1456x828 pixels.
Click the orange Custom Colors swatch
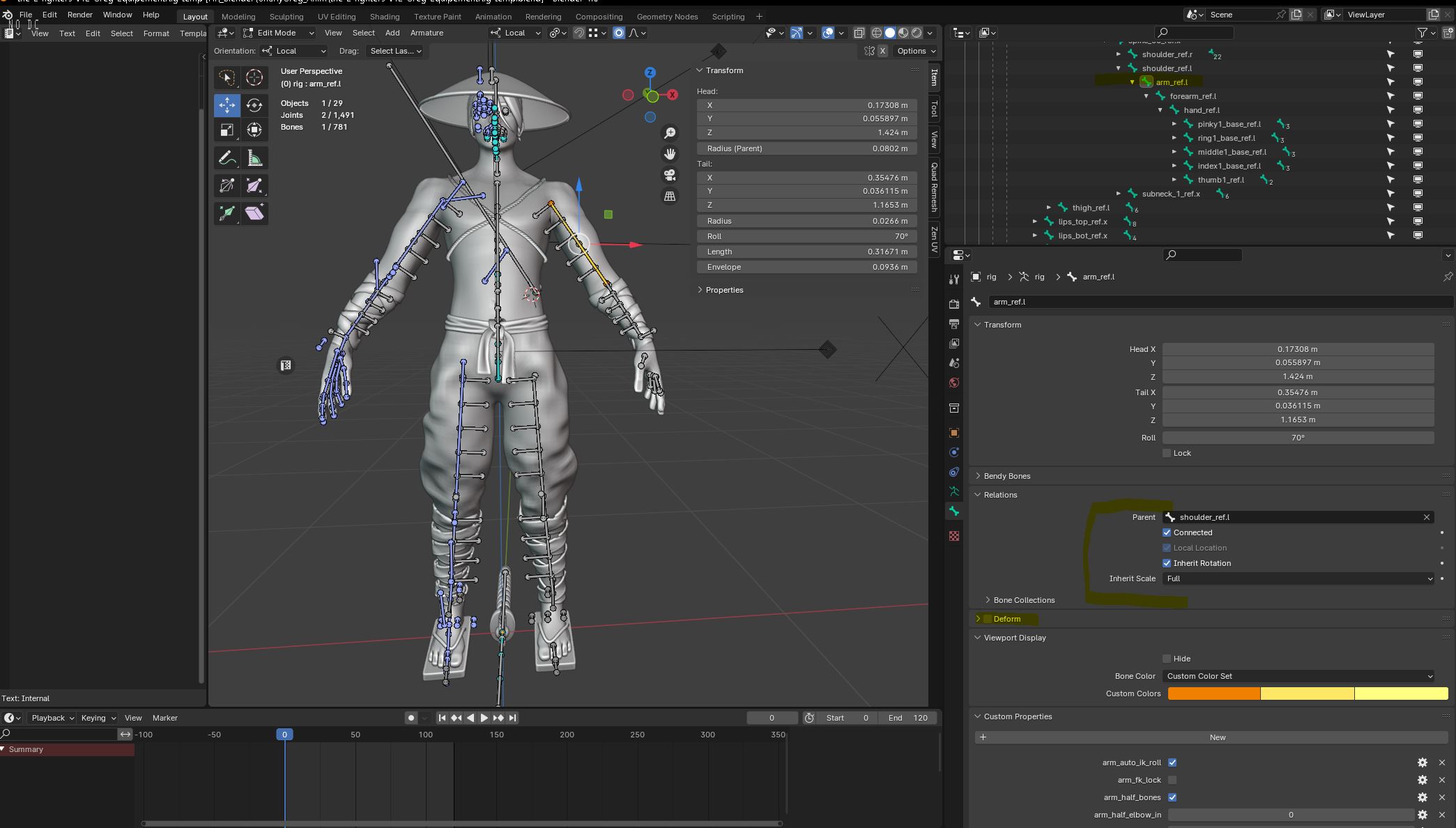(1213, 693)
